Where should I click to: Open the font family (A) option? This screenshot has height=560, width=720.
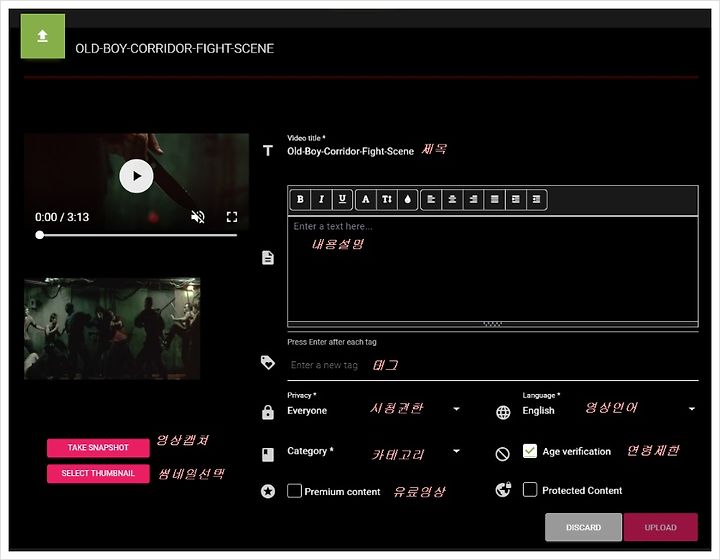click(366, 199)
